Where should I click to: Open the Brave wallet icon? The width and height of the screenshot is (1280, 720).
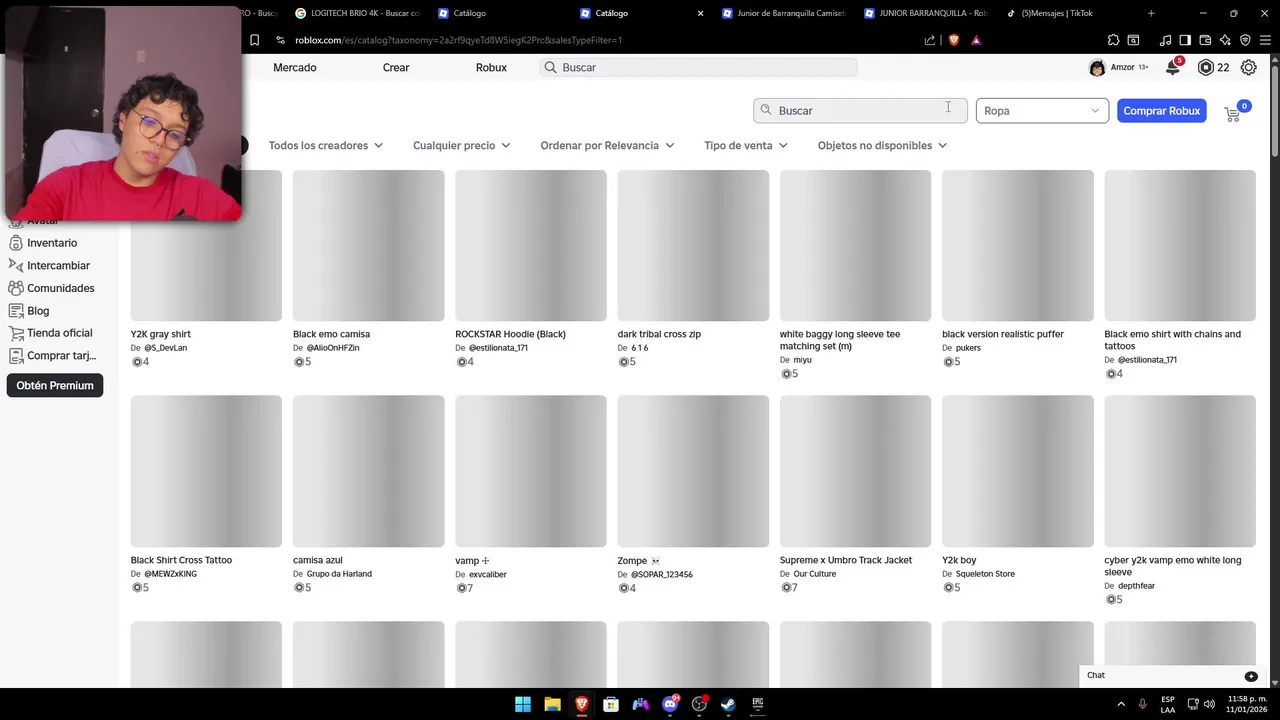(x=1205, y=40)
